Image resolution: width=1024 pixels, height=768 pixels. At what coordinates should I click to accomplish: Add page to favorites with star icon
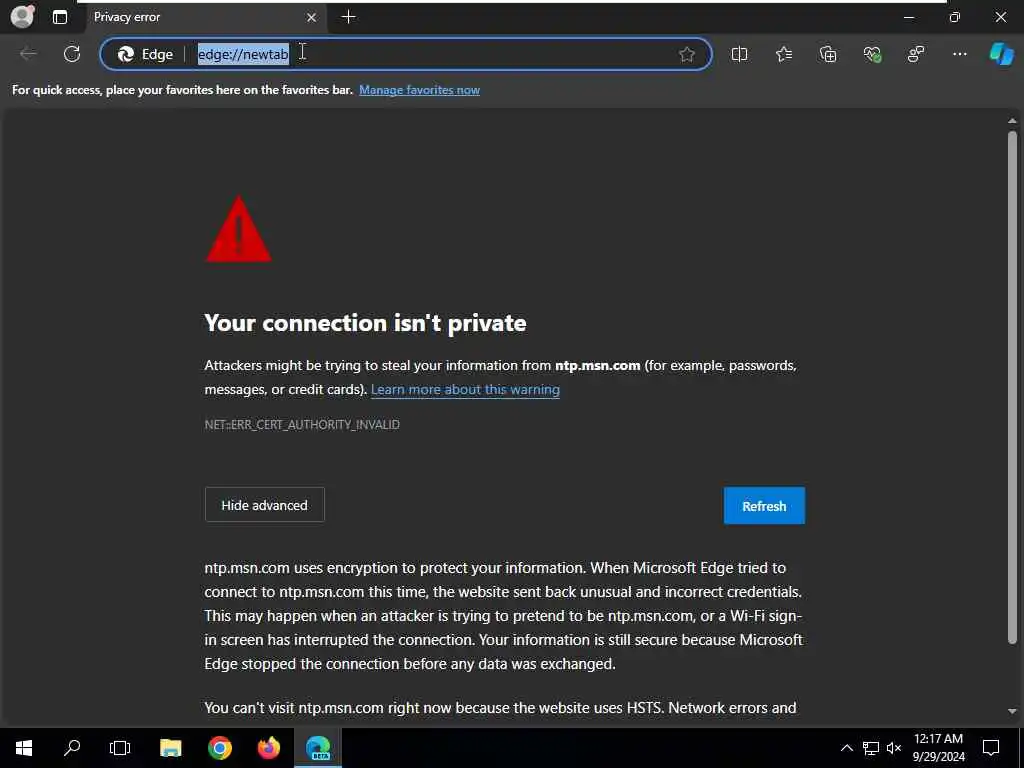point(686,54)
